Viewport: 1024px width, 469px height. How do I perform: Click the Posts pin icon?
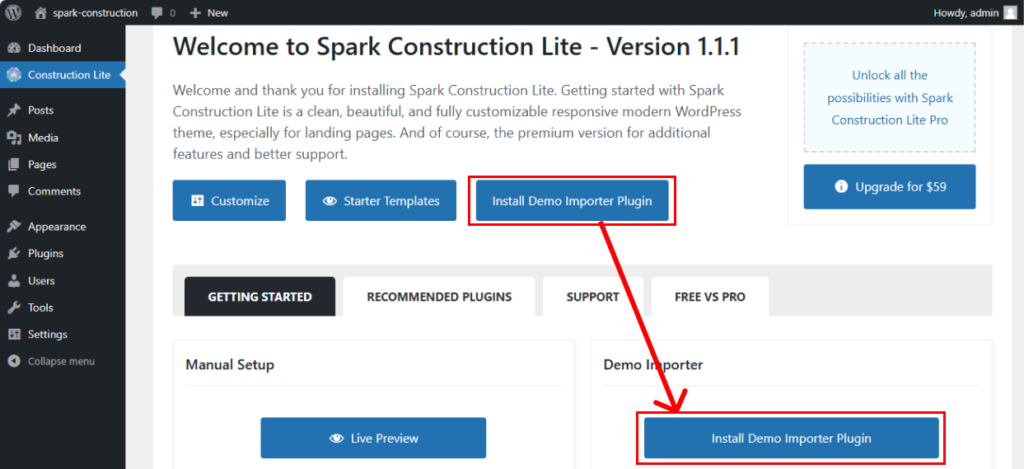pos(13,110)
